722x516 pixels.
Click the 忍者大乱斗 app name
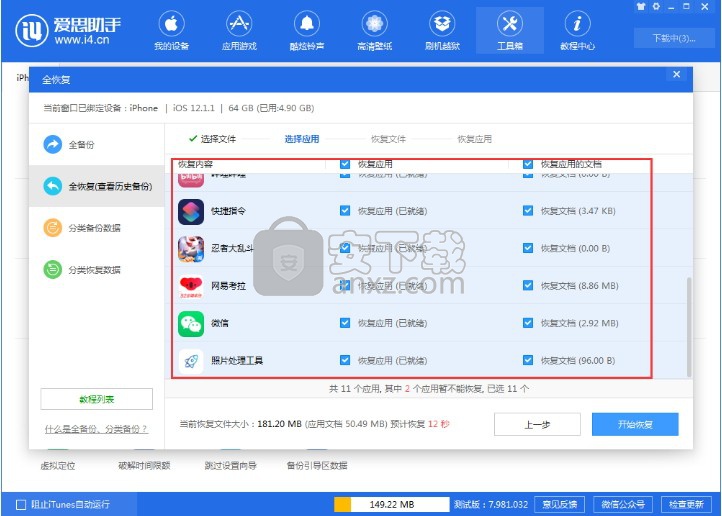[232, 249]
